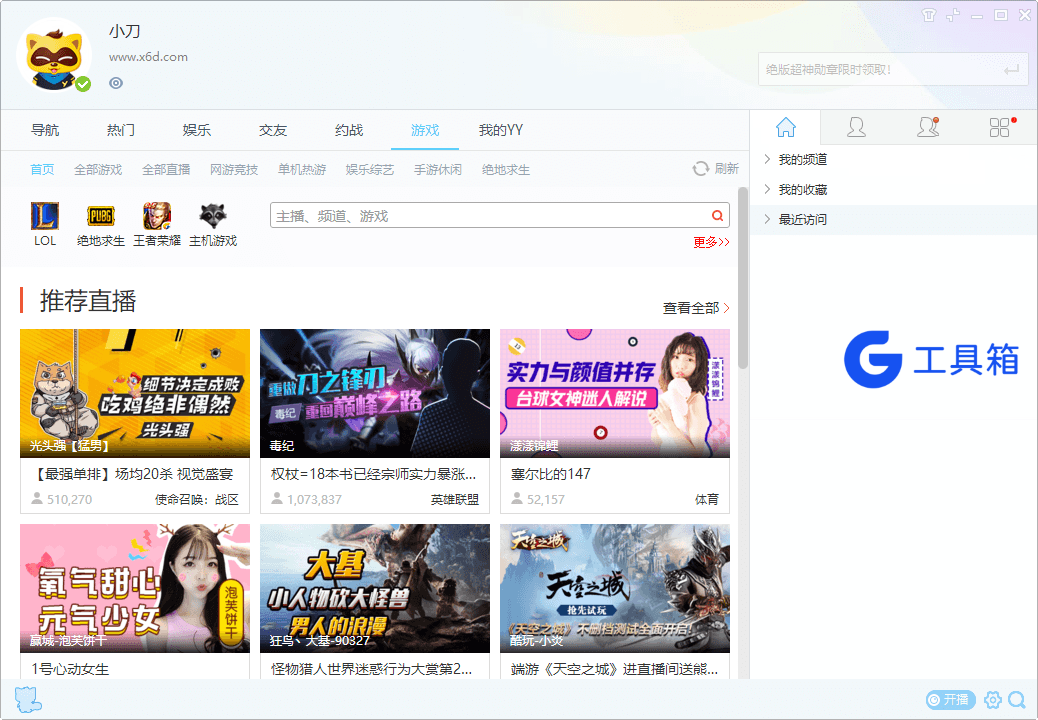
Task: Open 光头强【猛男】 stream thumbnail
Action: click(x=135, y=393)
